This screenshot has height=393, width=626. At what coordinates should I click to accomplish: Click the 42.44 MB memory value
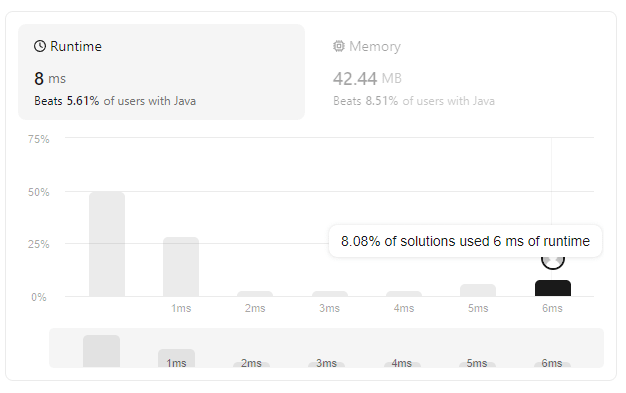[x=367, y=78]
